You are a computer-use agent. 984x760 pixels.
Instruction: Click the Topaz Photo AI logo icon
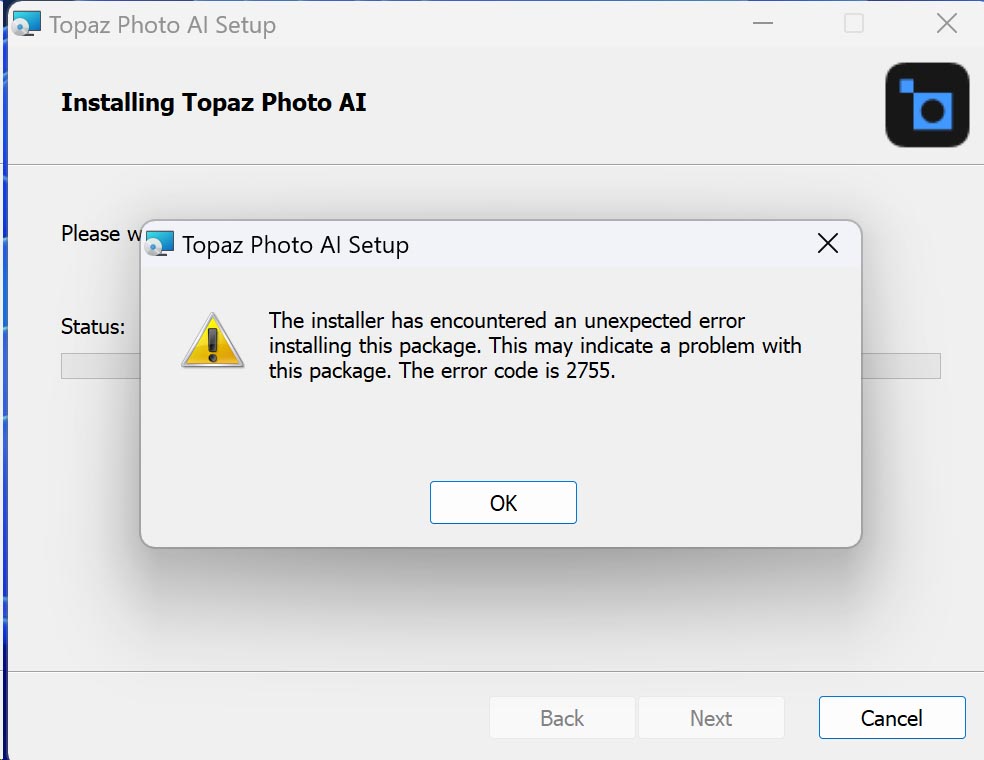927,105
